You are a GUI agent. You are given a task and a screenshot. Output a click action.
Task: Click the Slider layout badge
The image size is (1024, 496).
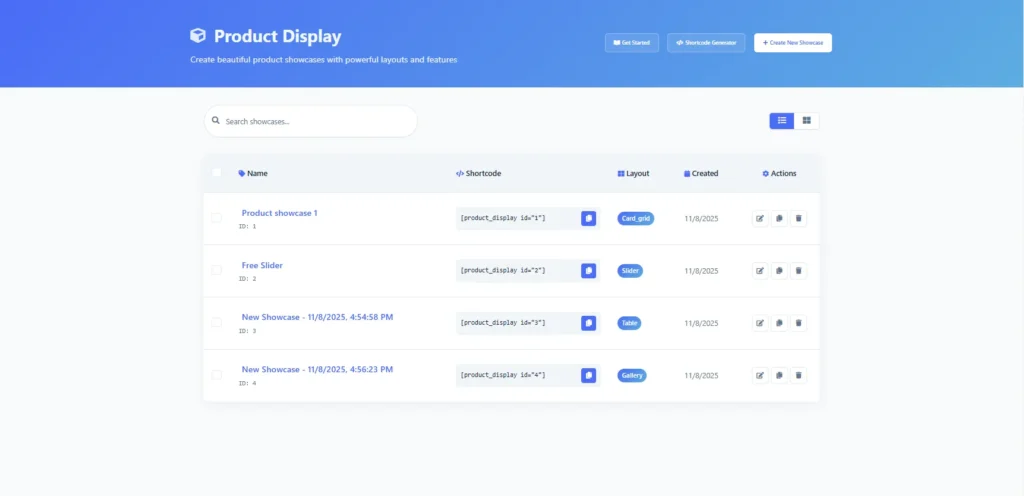(630, 271)
